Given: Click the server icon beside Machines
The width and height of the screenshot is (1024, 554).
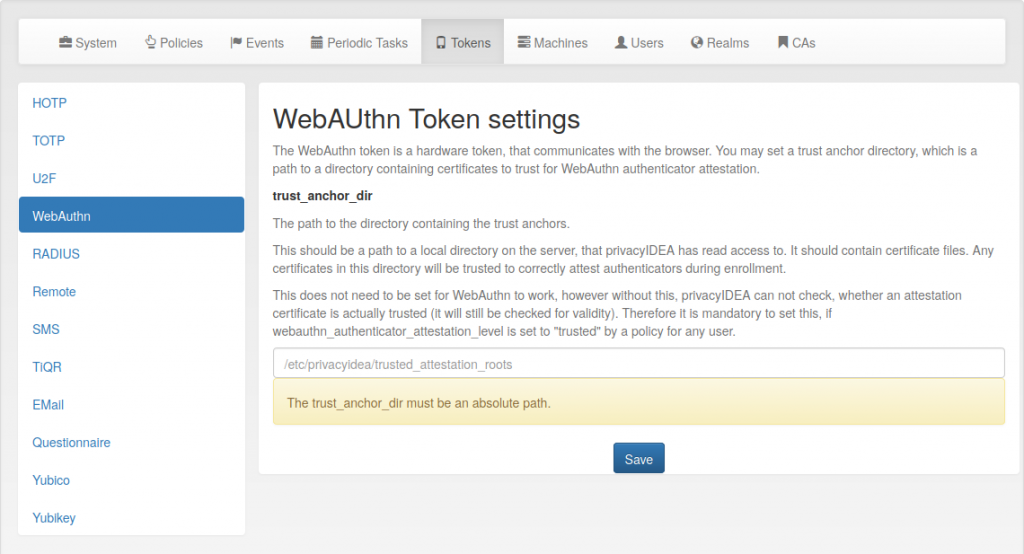Looking at the screenshot, I should (524, 42).
